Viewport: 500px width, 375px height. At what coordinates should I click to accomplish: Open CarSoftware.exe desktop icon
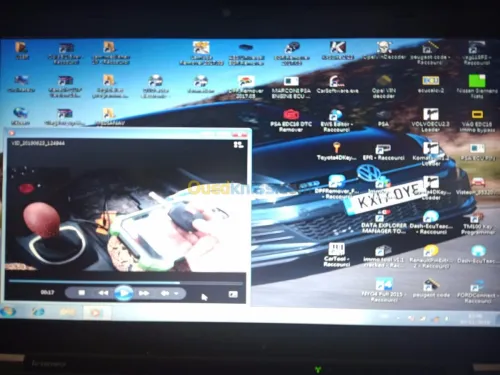coord(337,85)
